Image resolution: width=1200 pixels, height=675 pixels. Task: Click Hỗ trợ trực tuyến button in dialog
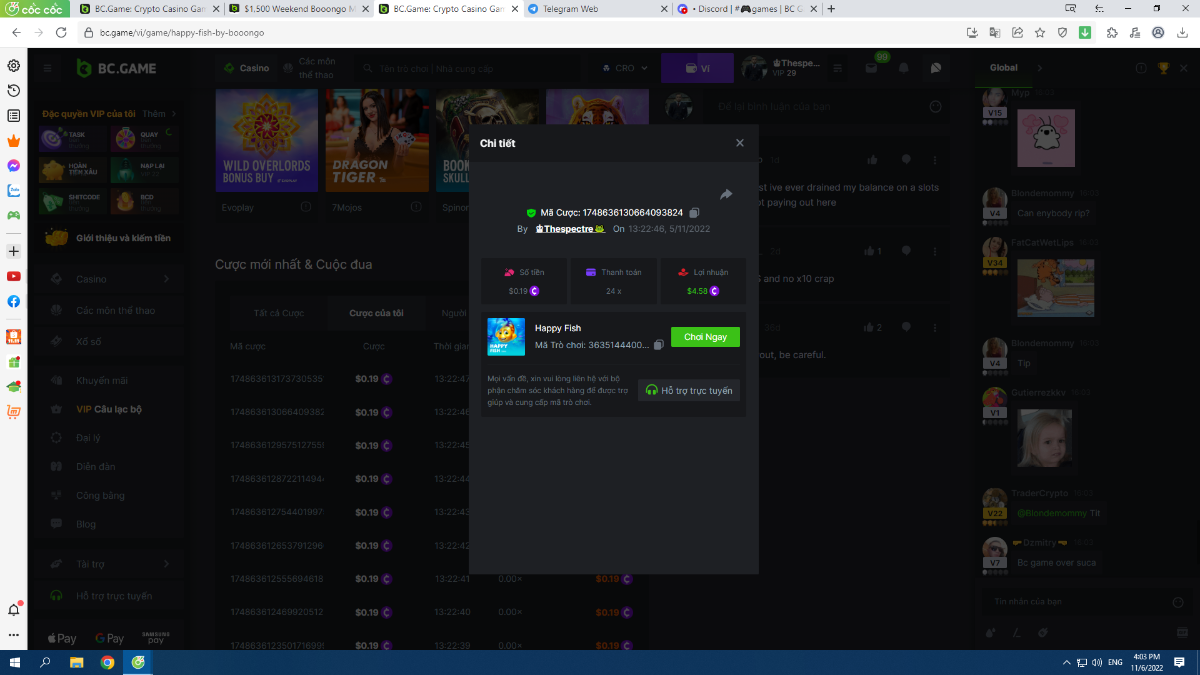point(689,390)
